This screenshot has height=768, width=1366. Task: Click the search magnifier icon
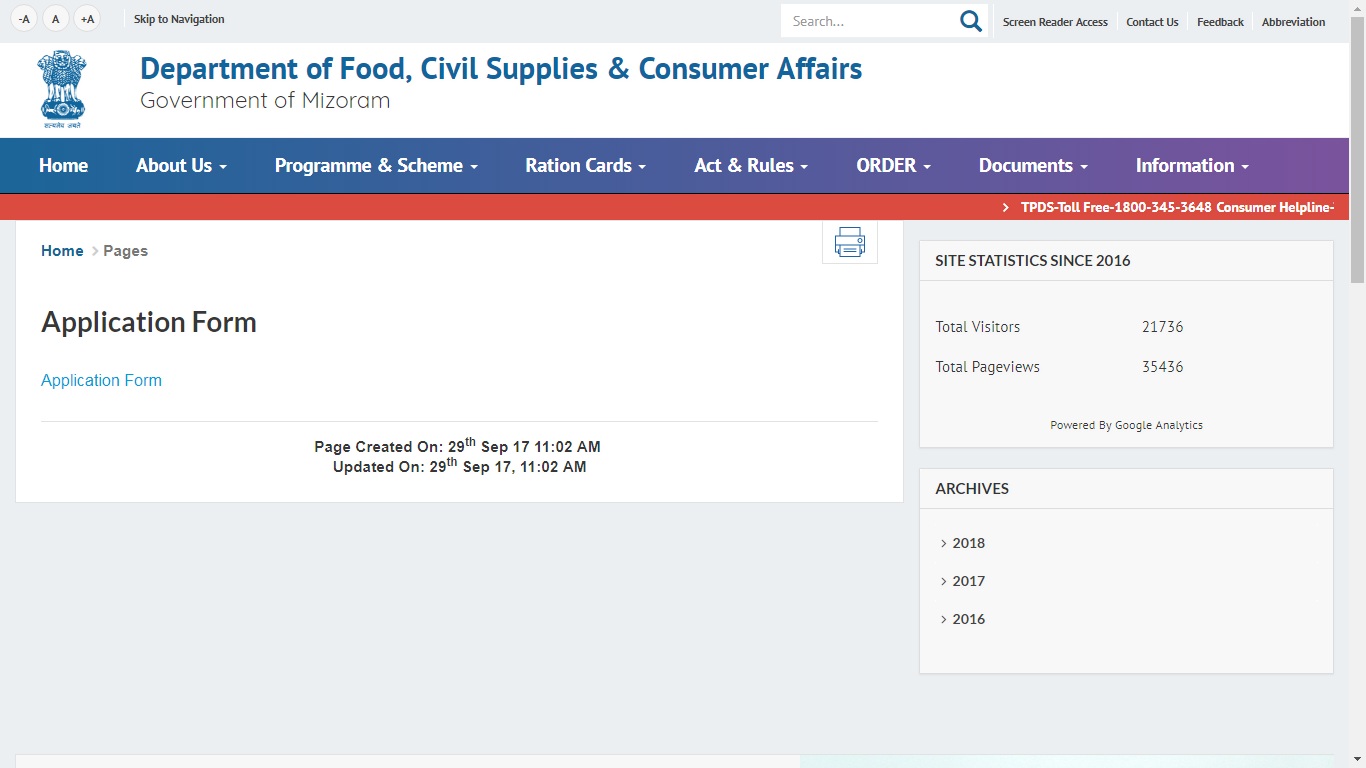click(968, 20)
